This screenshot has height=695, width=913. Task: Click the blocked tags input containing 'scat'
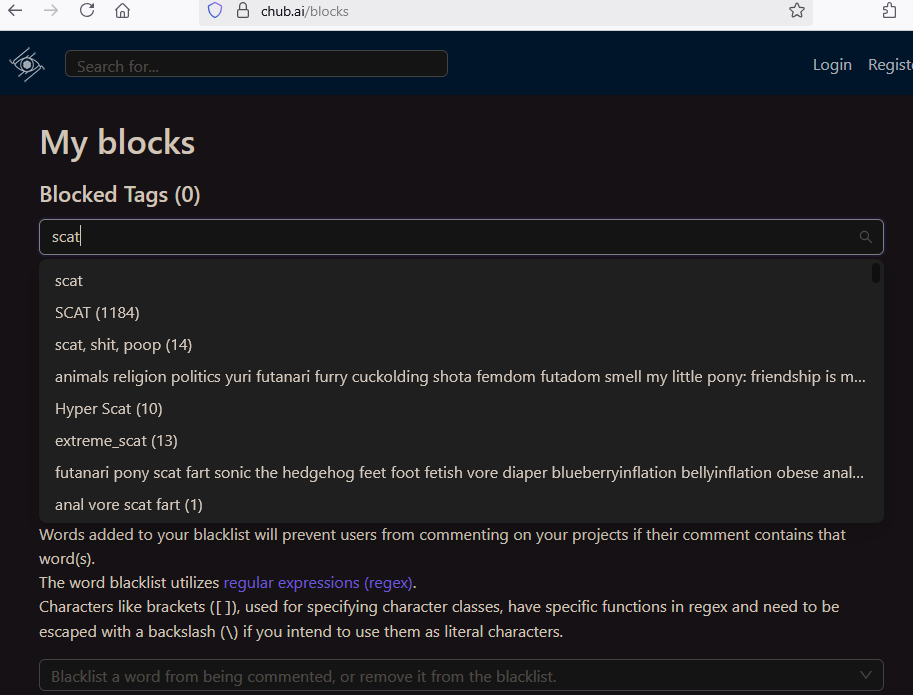[461, 237]
